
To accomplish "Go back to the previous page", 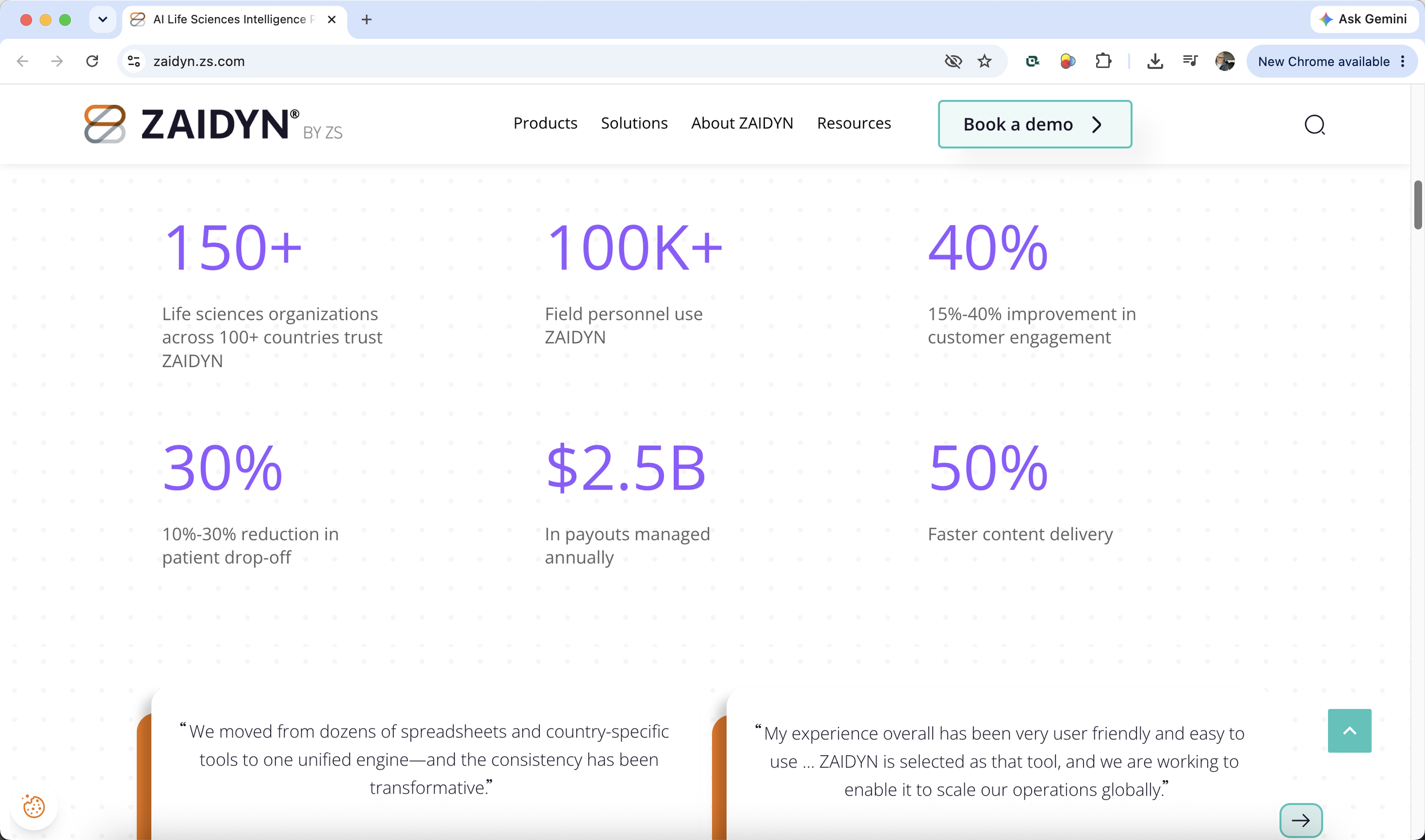I will [23, 61].
